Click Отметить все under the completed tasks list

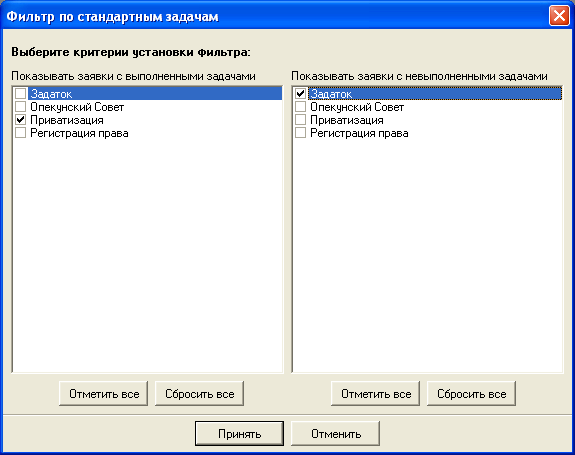103,393
